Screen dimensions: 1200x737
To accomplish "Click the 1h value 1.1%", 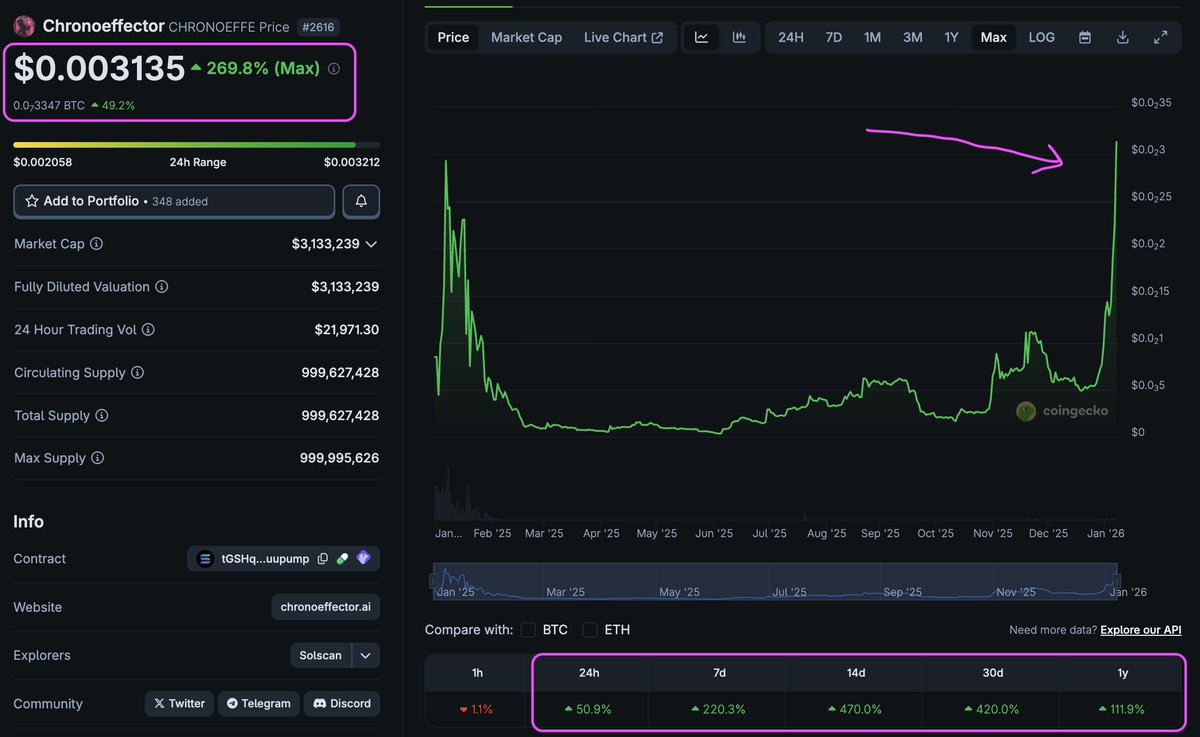I will (x=476, y=709).
